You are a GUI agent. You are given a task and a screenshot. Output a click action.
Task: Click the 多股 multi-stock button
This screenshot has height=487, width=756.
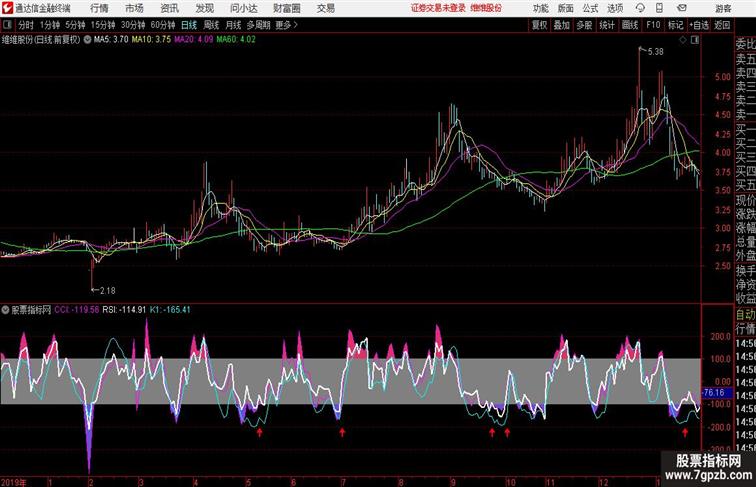[584, 25]
